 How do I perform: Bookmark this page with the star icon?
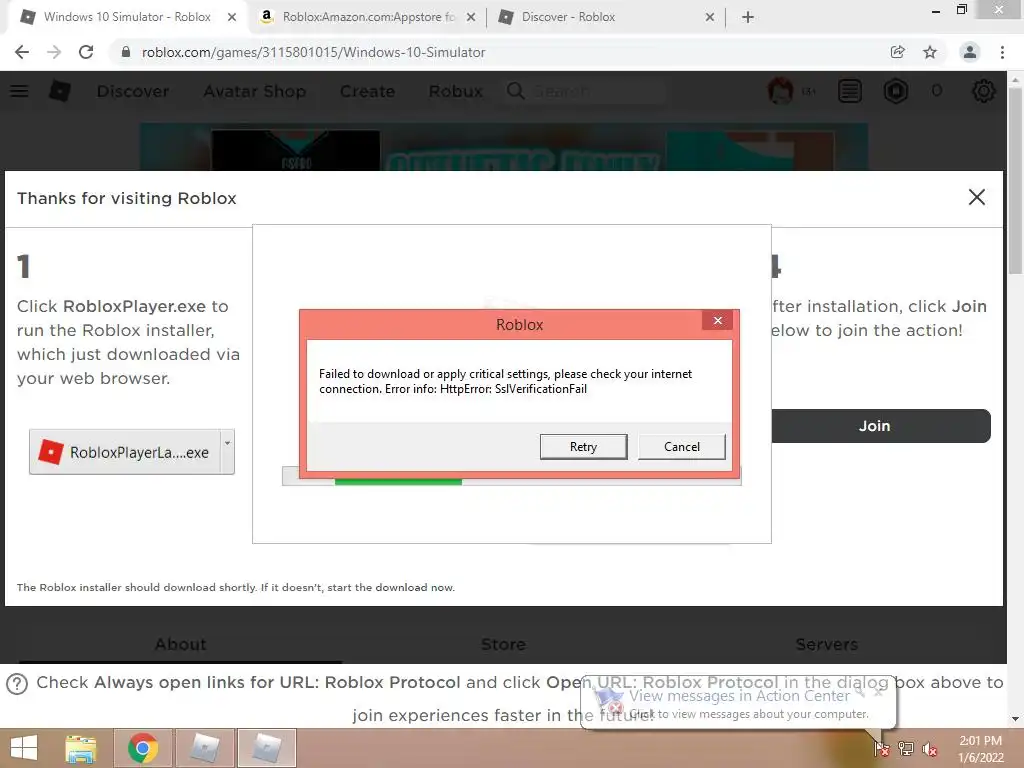930,52
